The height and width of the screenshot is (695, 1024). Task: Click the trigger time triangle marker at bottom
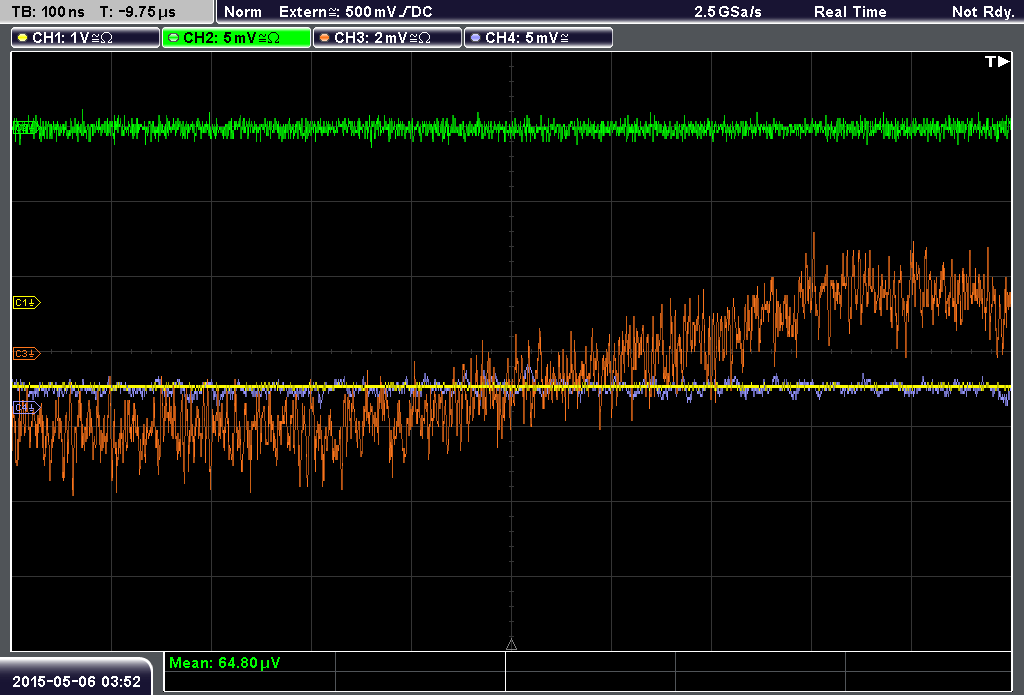click(x=511, y=645)
